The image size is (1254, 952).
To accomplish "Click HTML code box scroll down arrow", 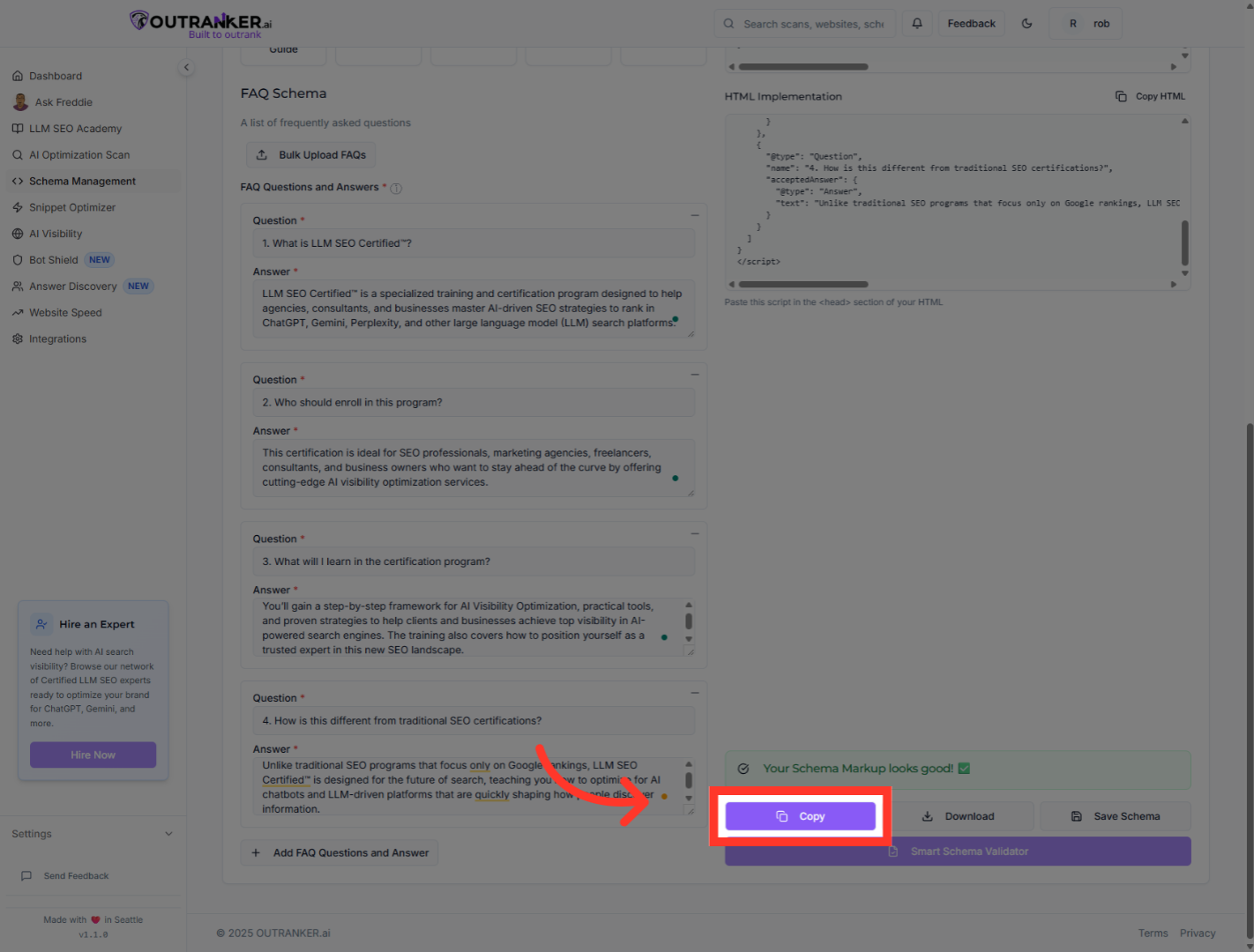I will click(1184, 273).
